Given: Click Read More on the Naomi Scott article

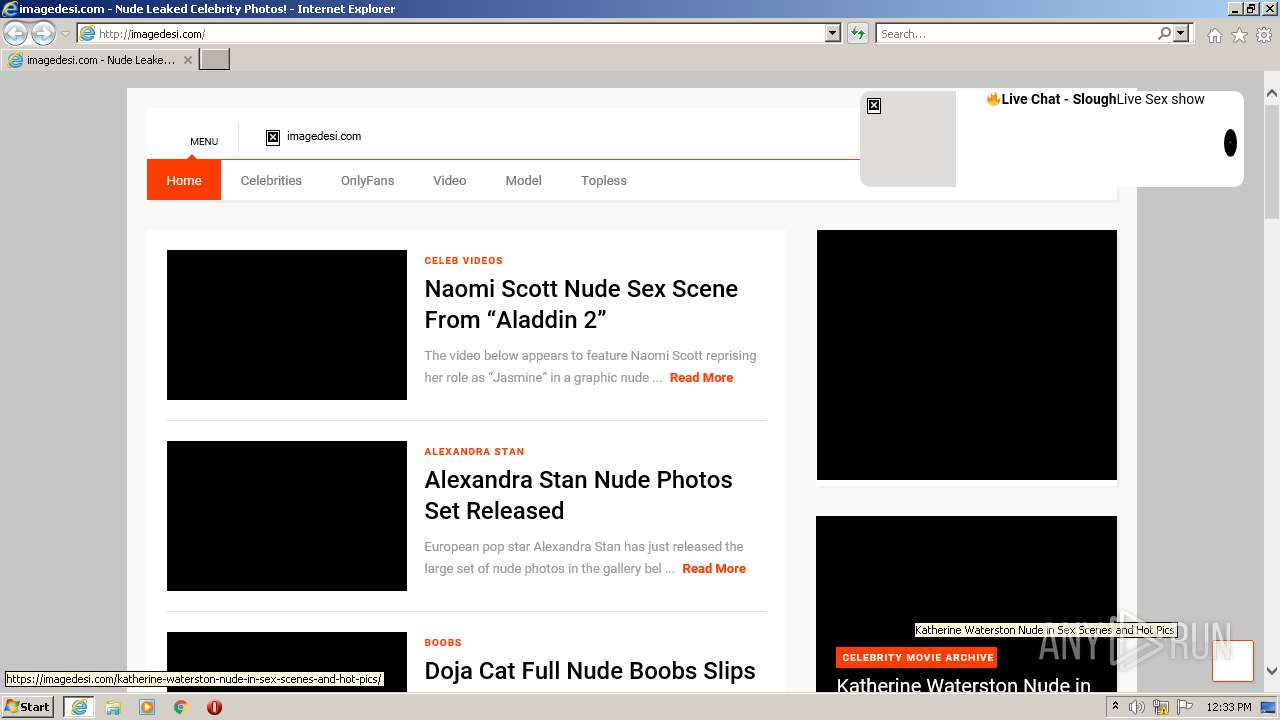Looking at the screenshot, I should tap(701, 378).
